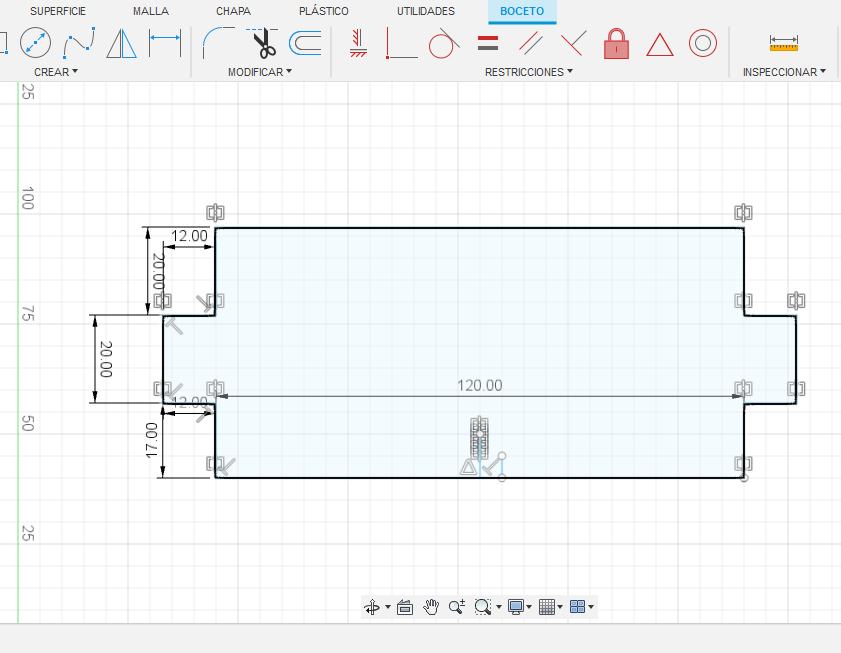The height and width of the screenshot is (653, 841).
Task: Select the Offset tool
Action: click(305, 43)
